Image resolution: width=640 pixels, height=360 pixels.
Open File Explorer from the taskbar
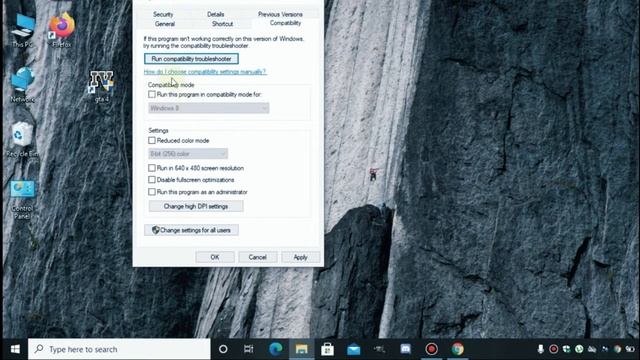302,349
